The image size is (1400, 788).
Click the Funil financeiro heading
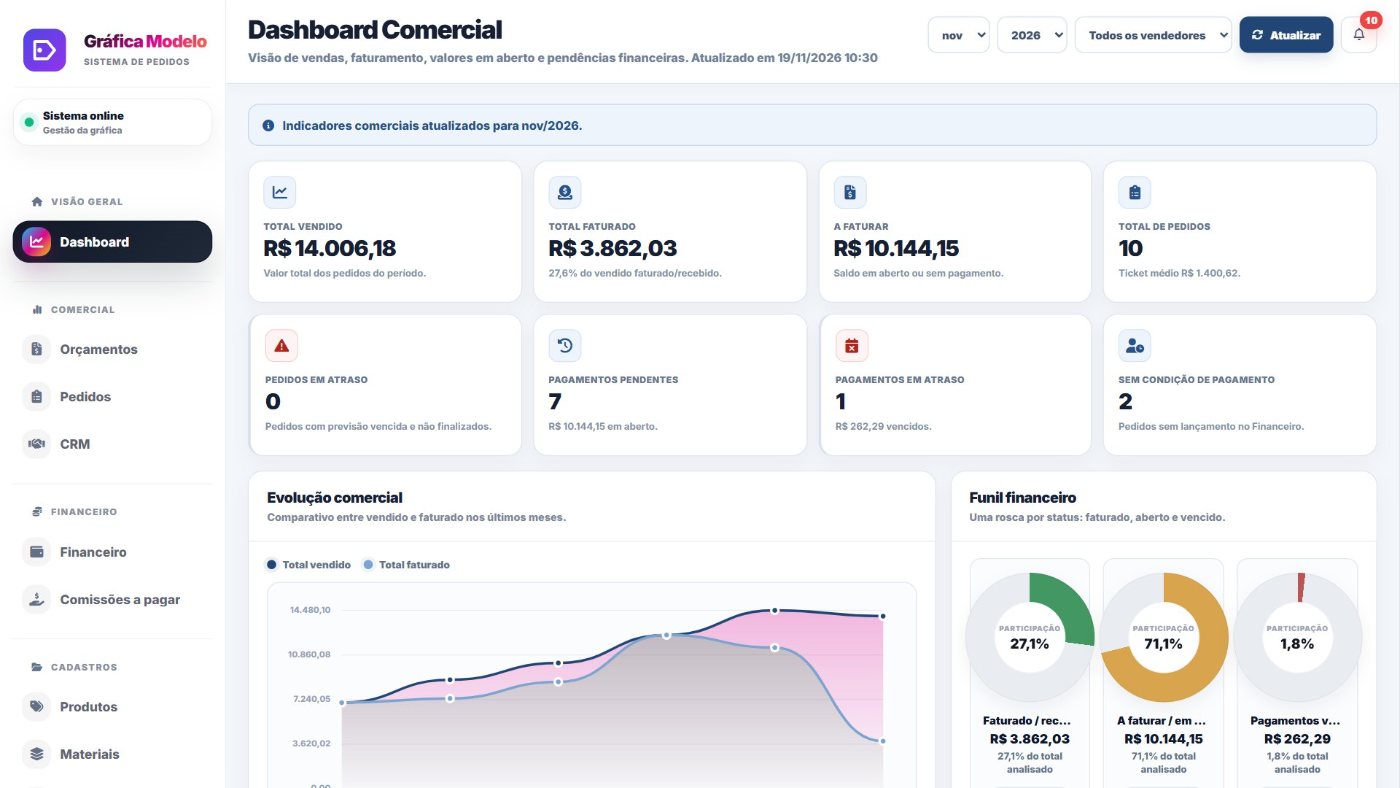point(1023,497)
